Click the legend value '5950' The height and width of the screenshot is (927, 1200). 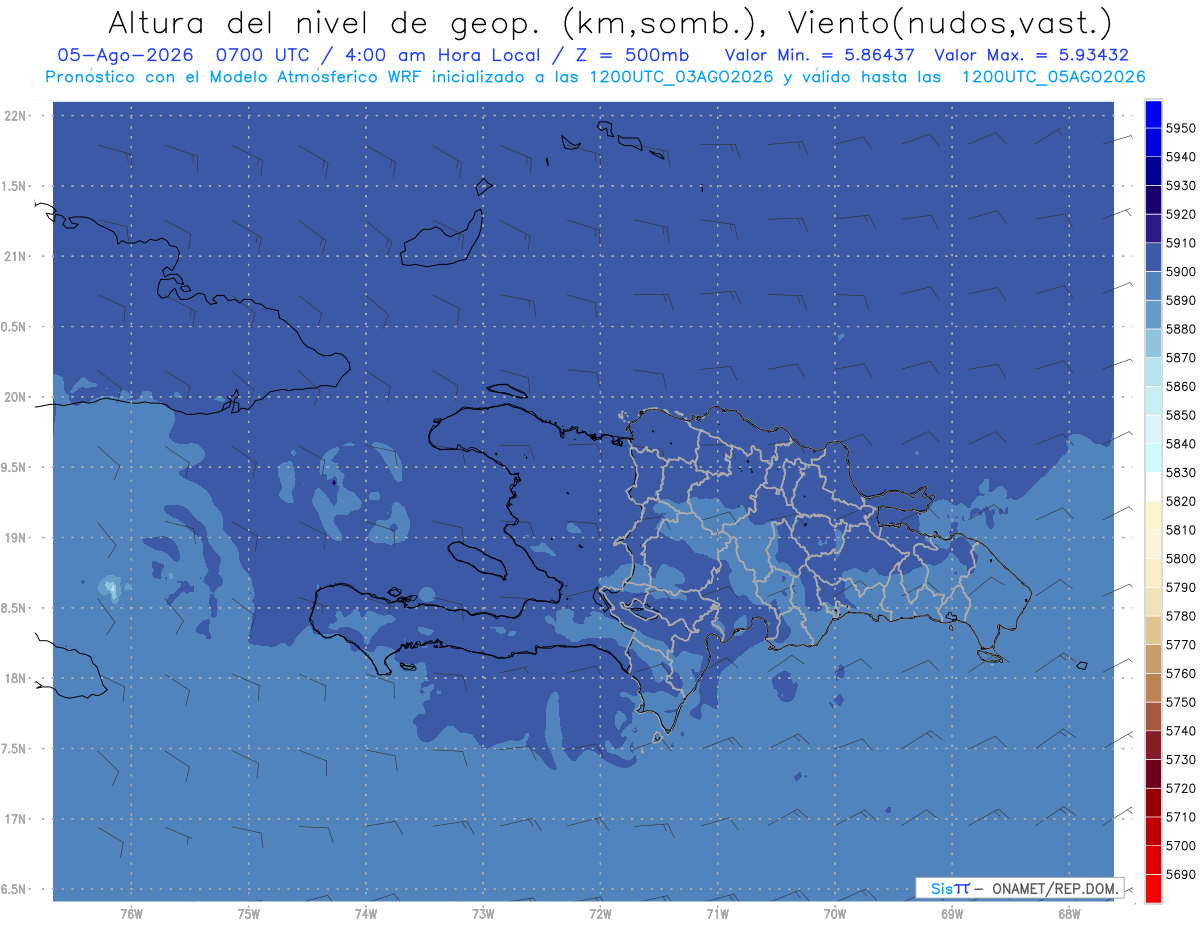(x=1180, y=128)
